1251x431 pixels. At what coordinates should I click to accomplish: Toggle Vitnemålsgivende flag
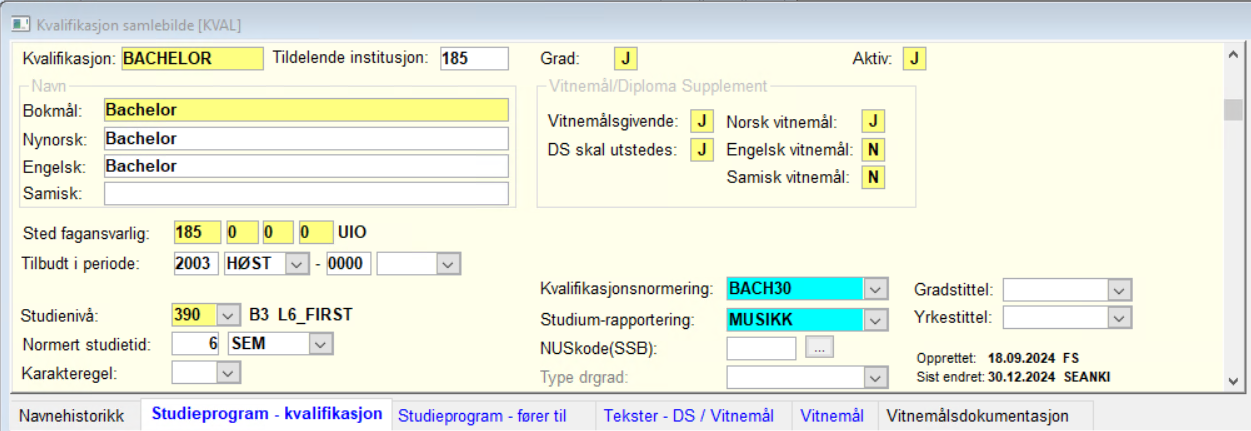702,122
